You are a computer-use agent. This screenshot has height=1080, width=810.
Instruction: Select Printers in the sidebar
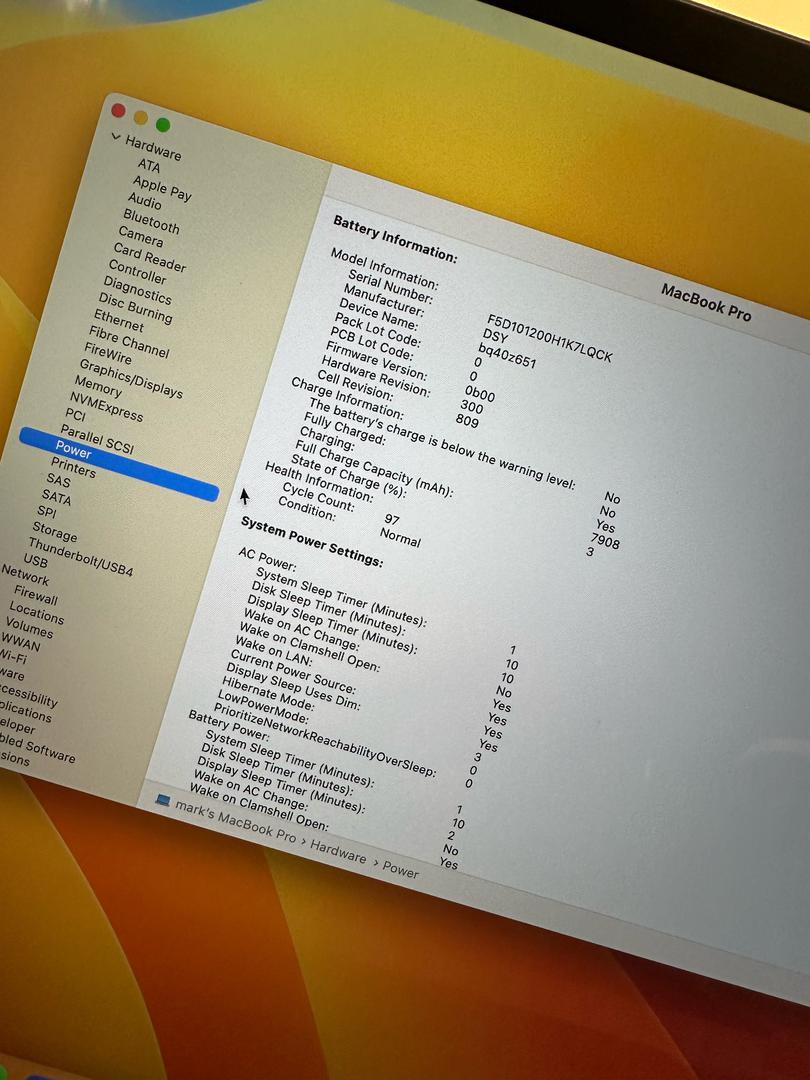point(73,467)
